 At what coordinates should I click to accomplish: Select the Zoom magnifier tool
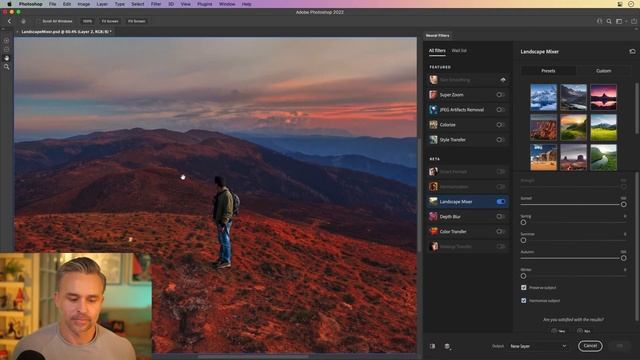(7, 67)
